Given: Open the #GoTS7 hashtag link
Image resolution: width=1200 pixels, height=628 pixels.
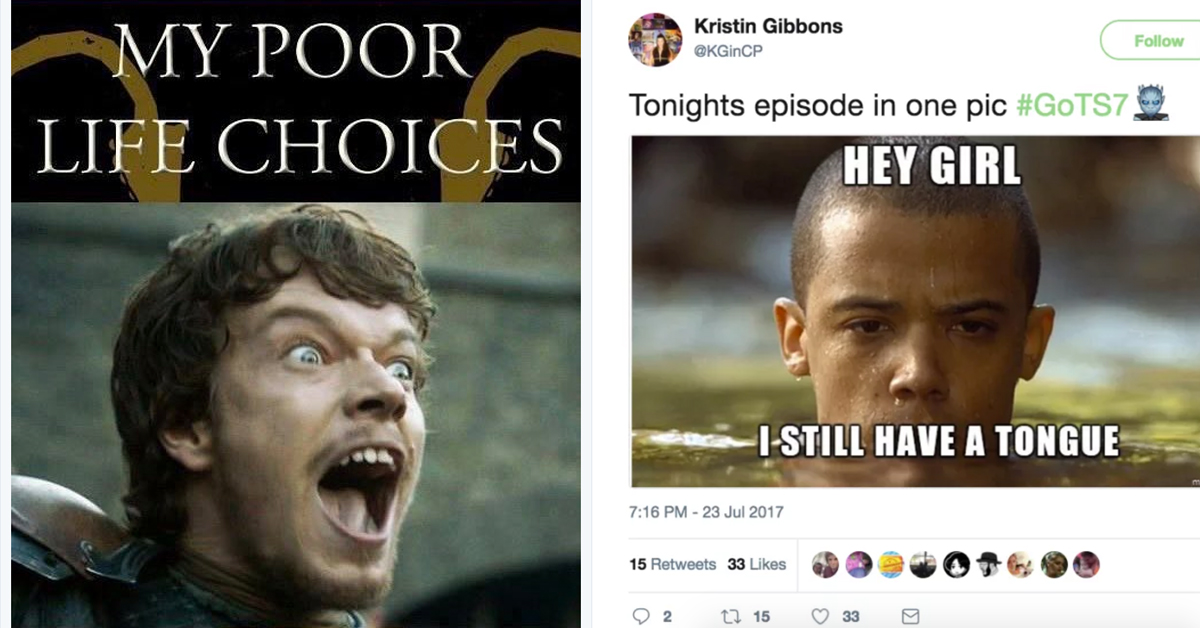Looking at the screenshot, I should point(1071,106).
